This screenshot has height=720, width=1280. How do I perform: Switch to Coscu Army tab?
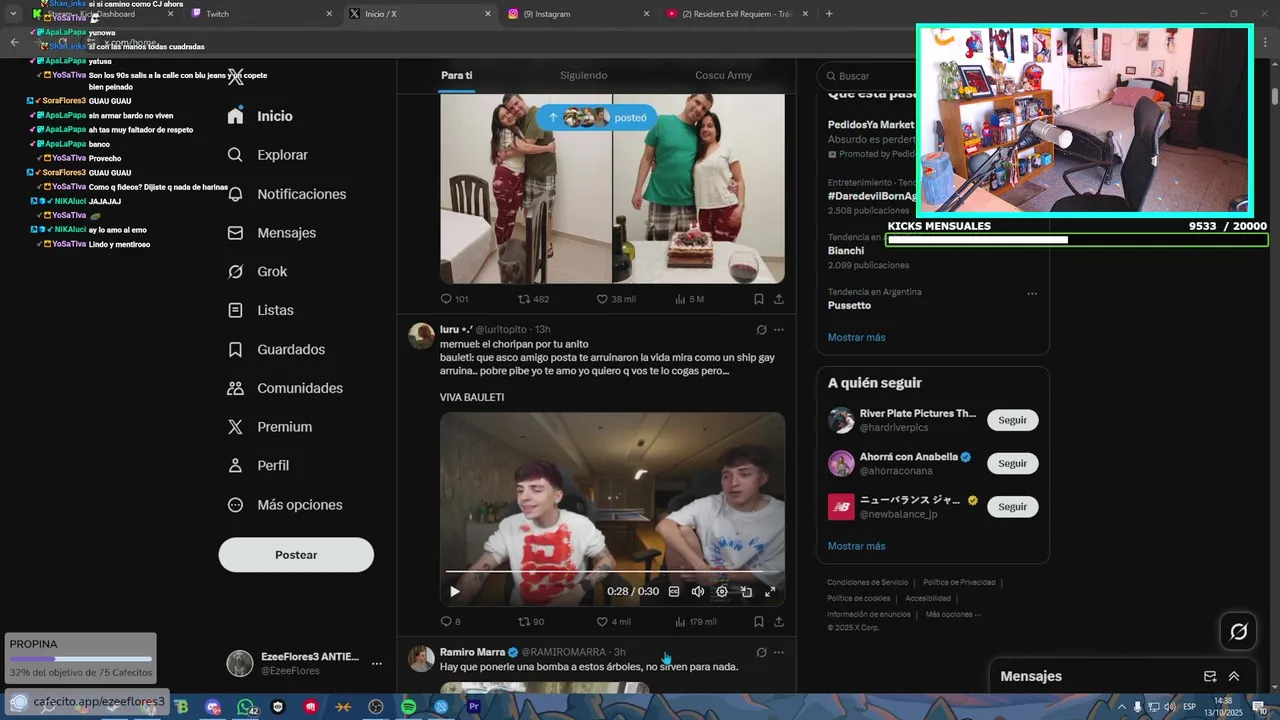pos(723,76)
